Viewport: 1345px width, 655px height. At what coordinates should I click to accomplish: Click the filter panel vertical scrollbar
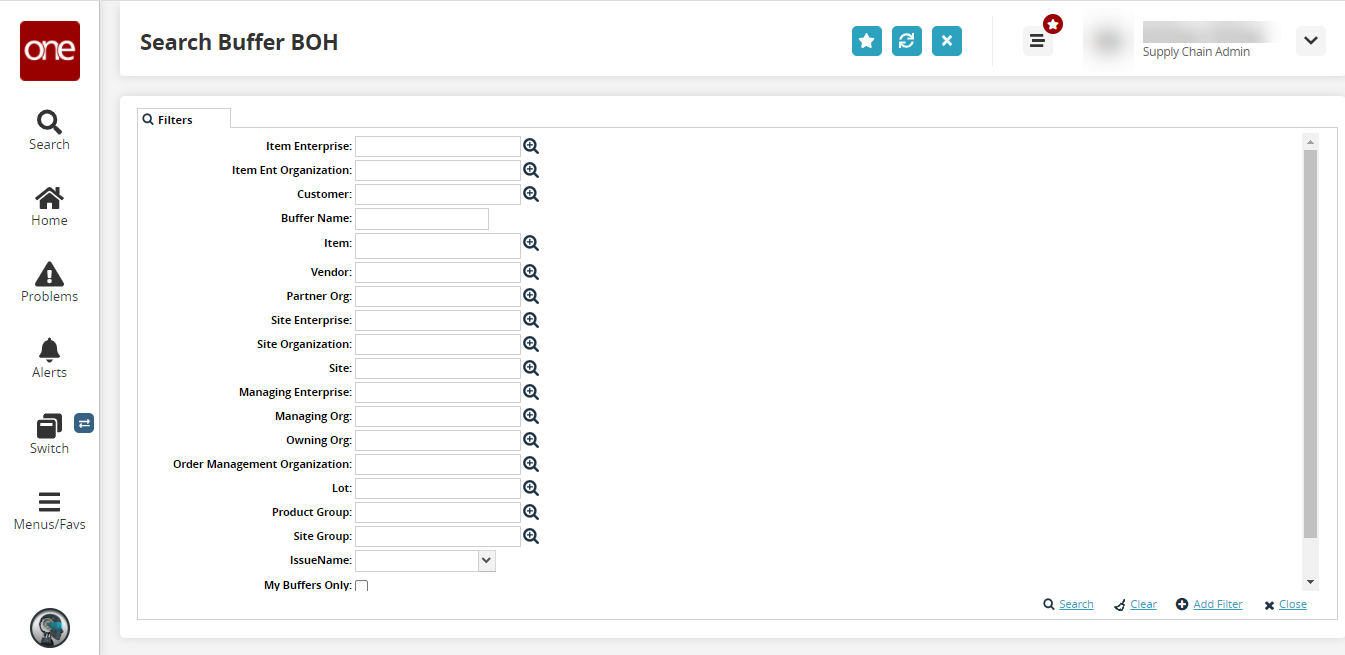click(1311, 343)
